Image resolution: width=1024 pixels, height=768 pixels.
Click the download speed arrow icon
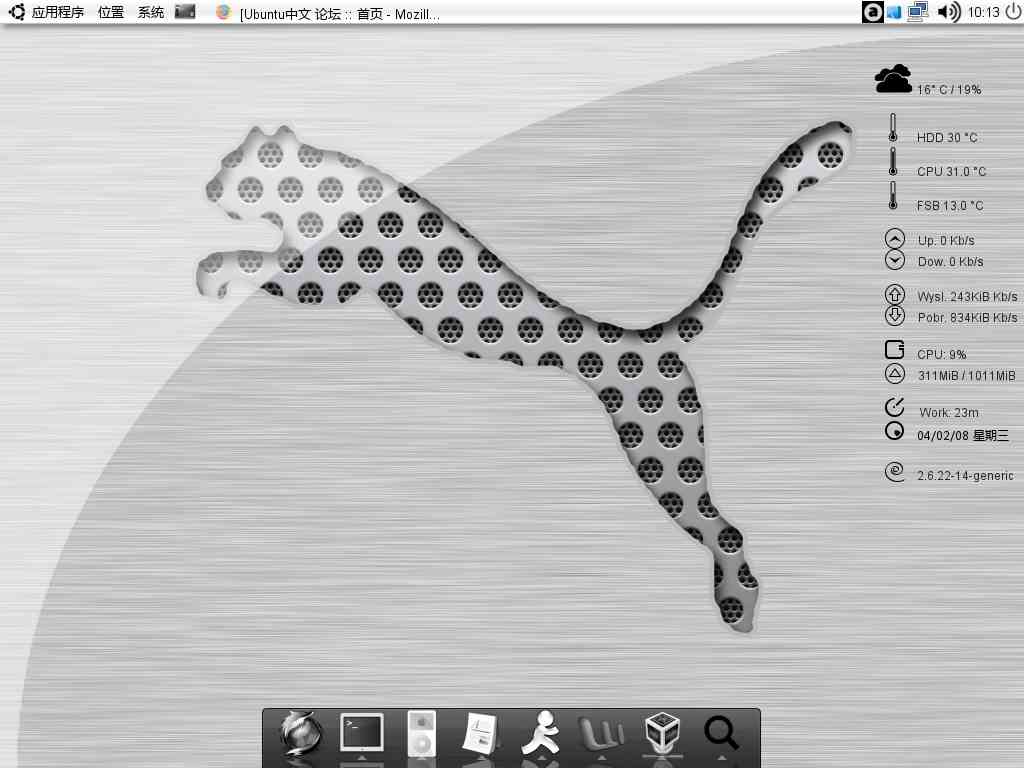point(895,260)
